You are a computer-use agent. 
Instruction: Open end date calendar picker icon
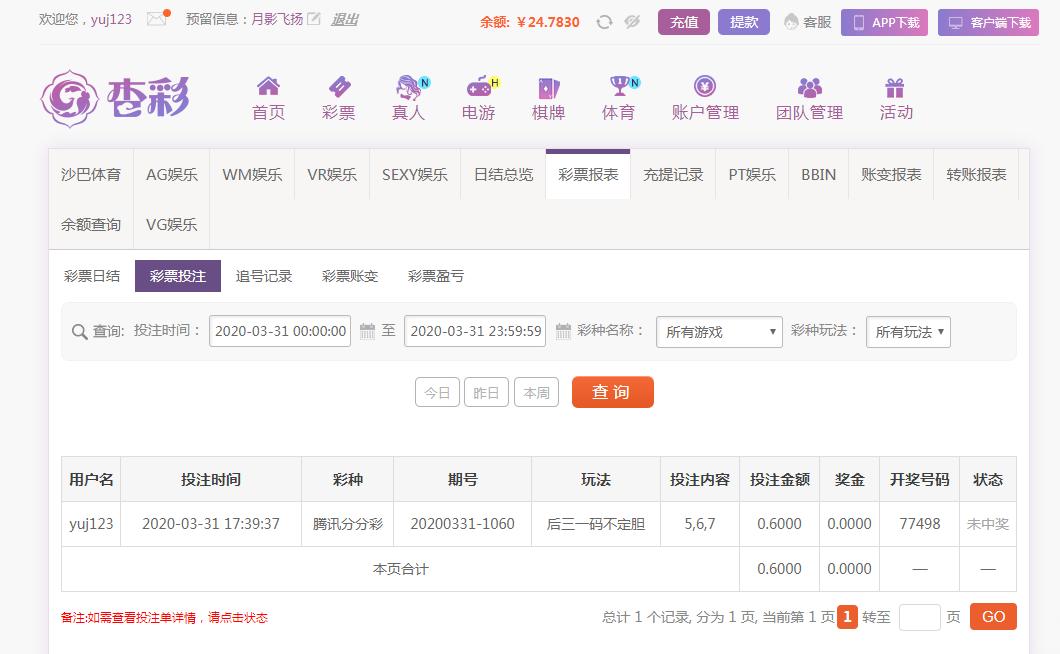[x=563, y=331]
